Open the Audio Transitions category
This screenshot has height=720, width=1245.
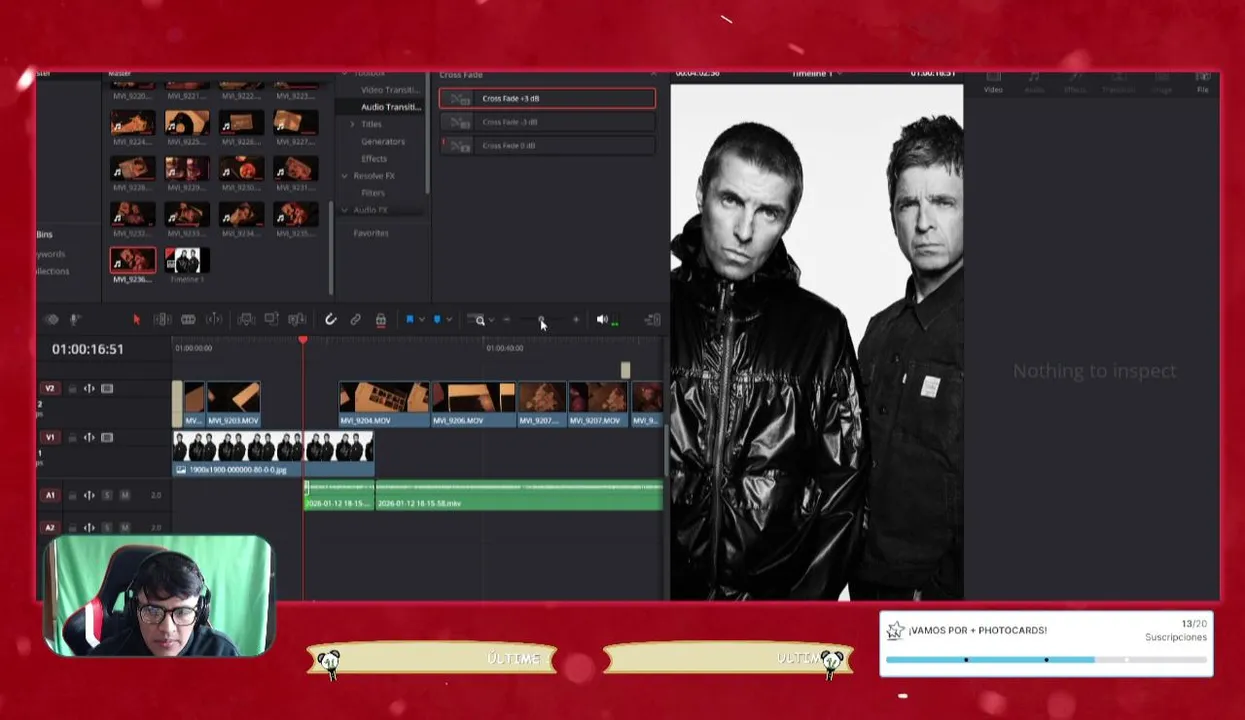[x=391, y=107]
